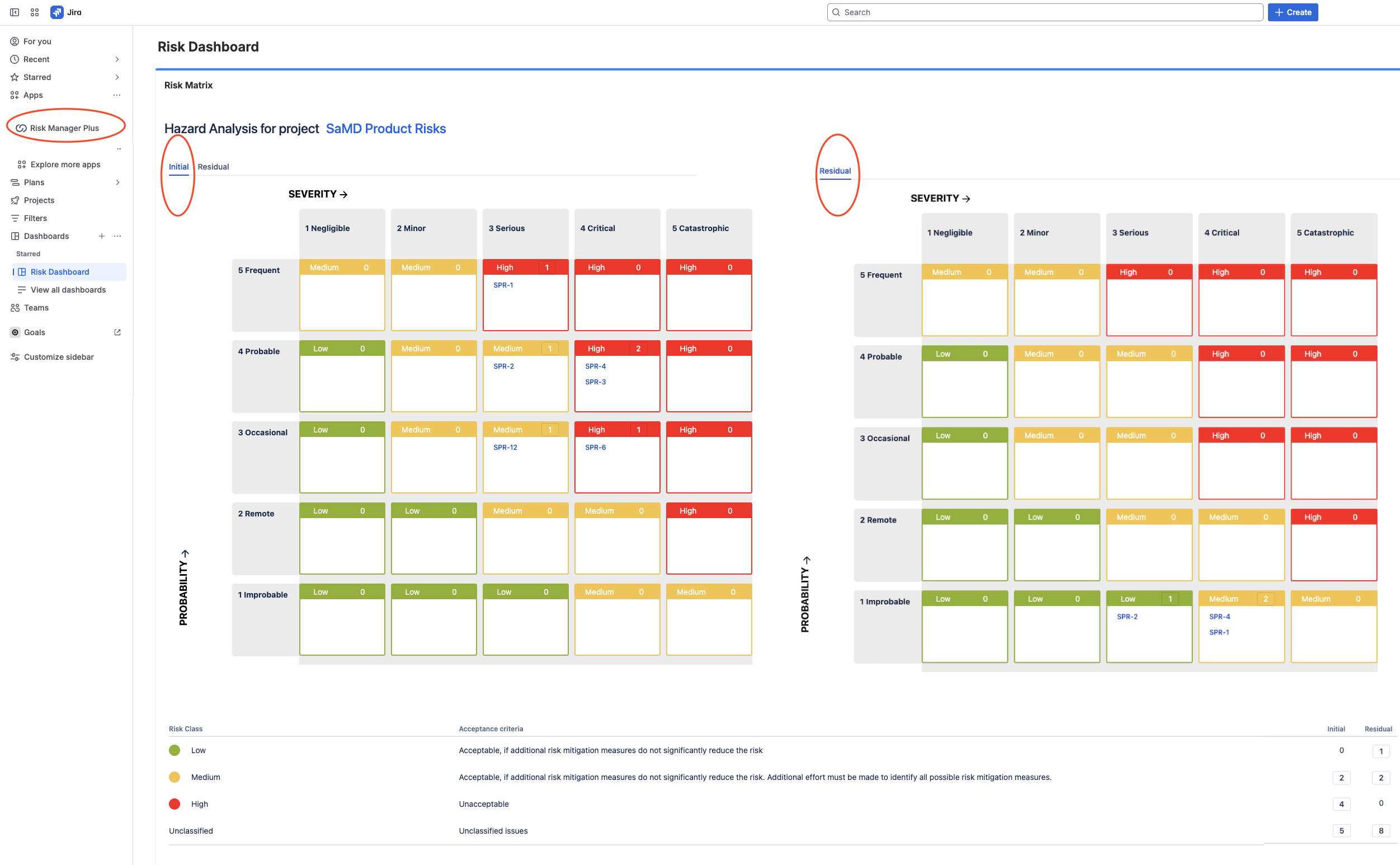Click the red High risk class swatch
The image size is (1400, 865).
[175, 804]
